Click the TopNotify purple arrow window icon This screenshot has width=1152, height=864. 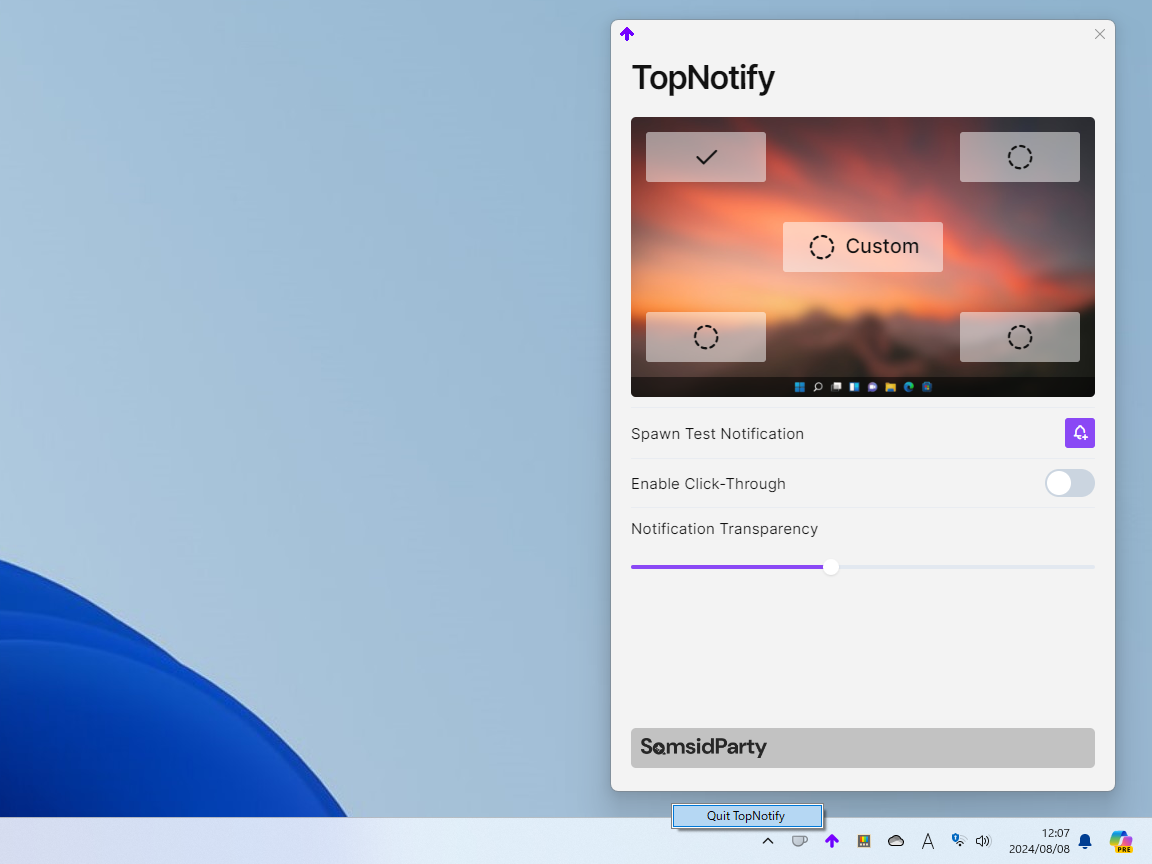point(627,34)
